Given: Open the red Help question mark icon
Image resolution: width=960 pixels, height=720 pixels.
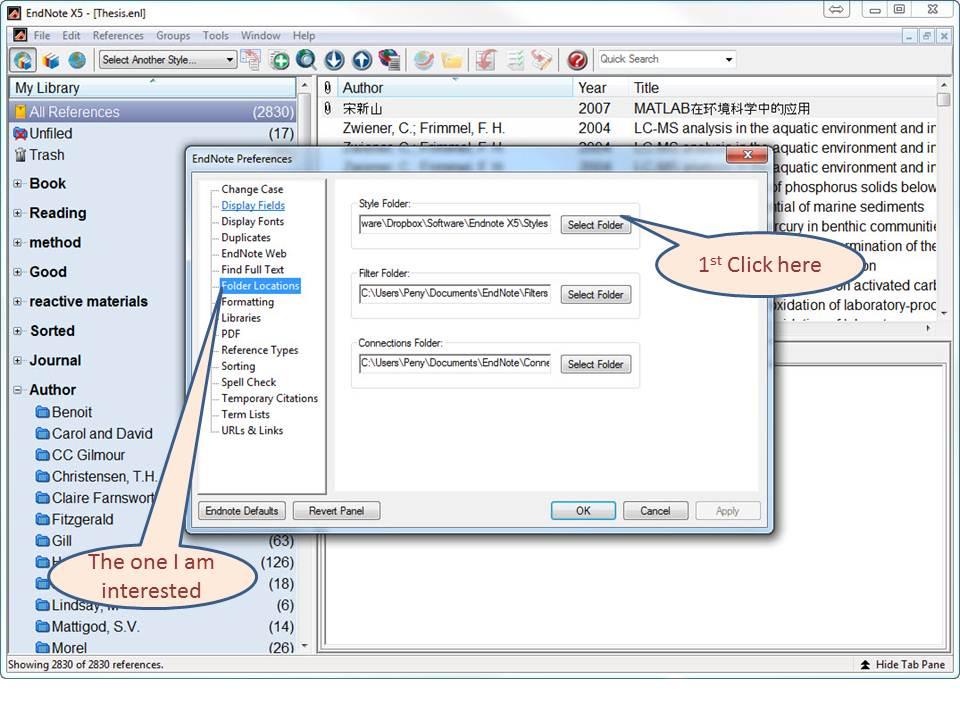Looking at the screenshot, I should pyautogui.click(x=577, y=60).
